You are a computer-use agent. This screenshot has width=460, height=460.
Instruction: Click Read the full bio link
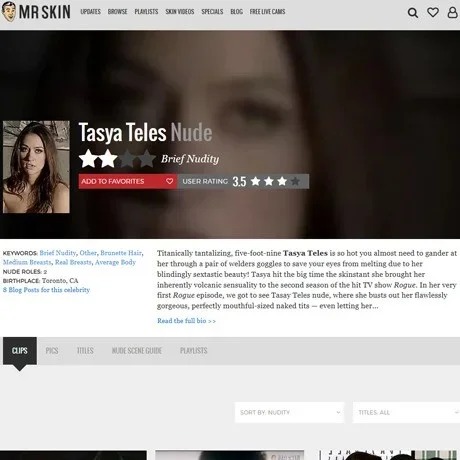pyautogui.click(x=186, y=321)
